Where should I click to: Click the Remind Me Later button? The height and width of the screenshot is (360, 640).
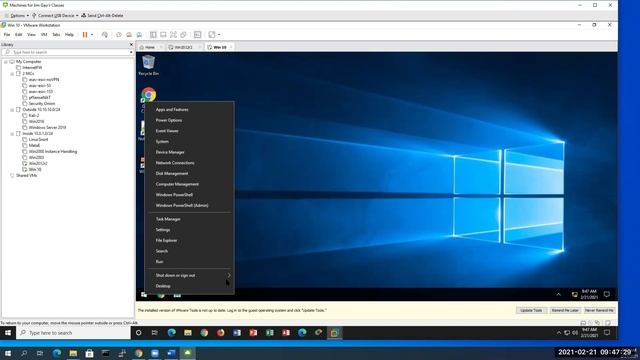tap(565, 310)
